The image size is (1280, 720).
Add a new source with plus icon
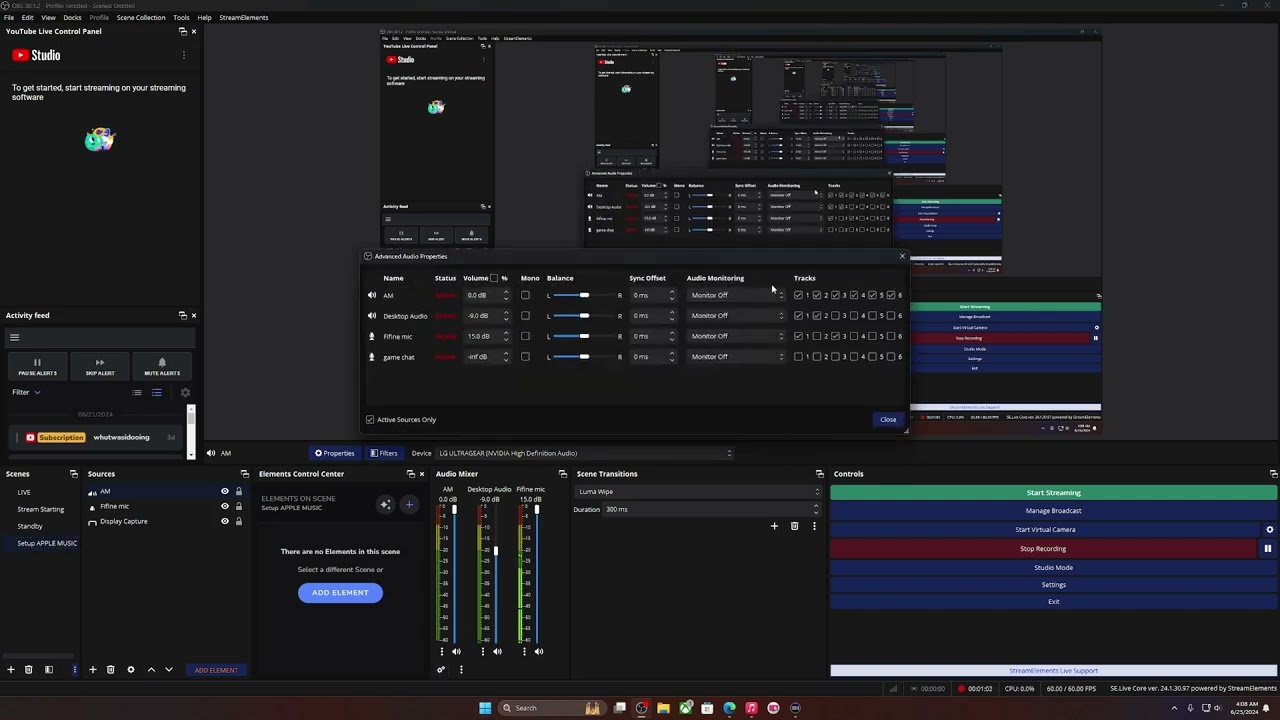(x=93, y=670)
